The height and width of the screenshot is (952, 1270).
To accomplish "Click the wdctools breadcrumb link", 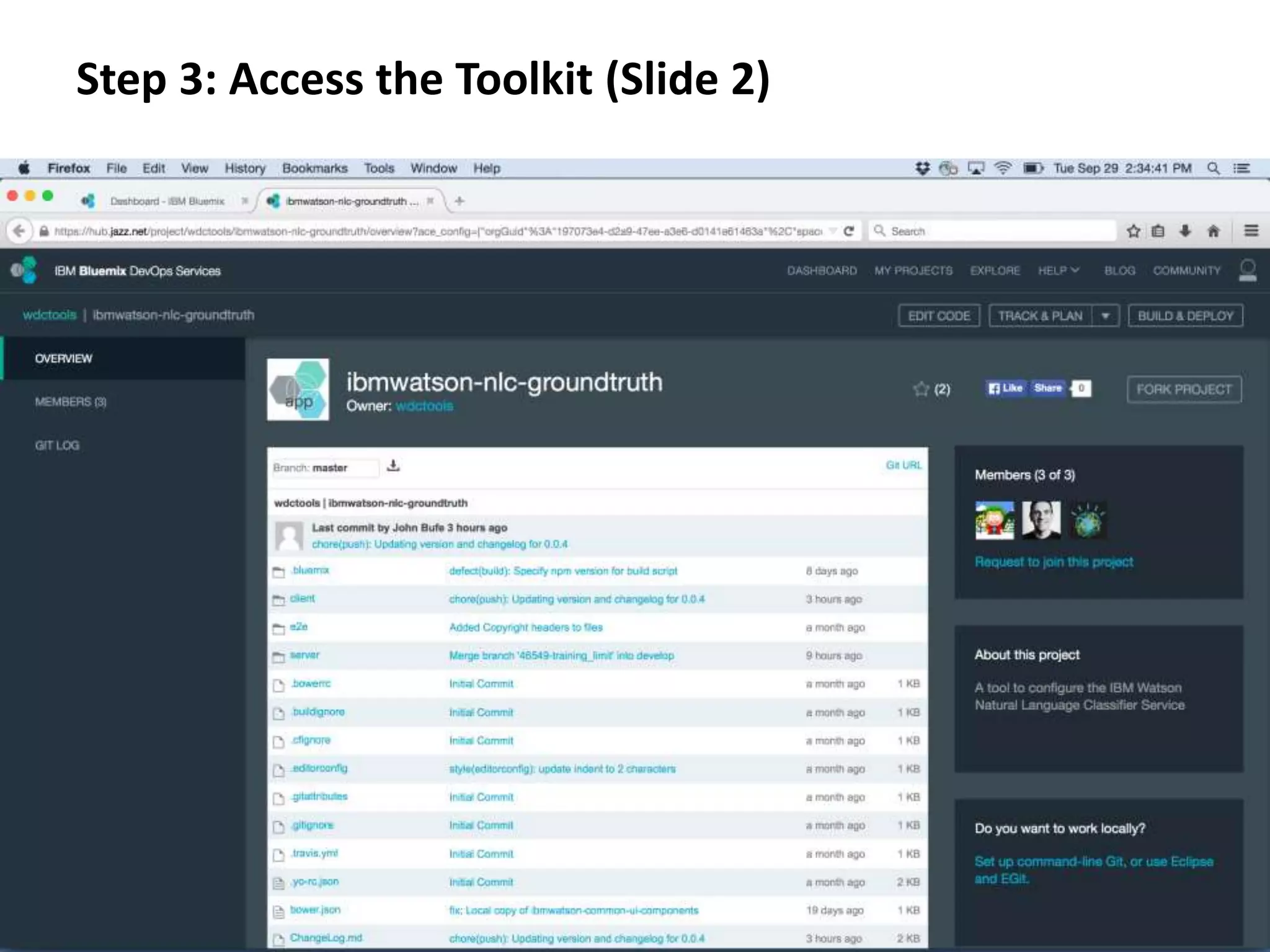I will (x=50, y=315).
